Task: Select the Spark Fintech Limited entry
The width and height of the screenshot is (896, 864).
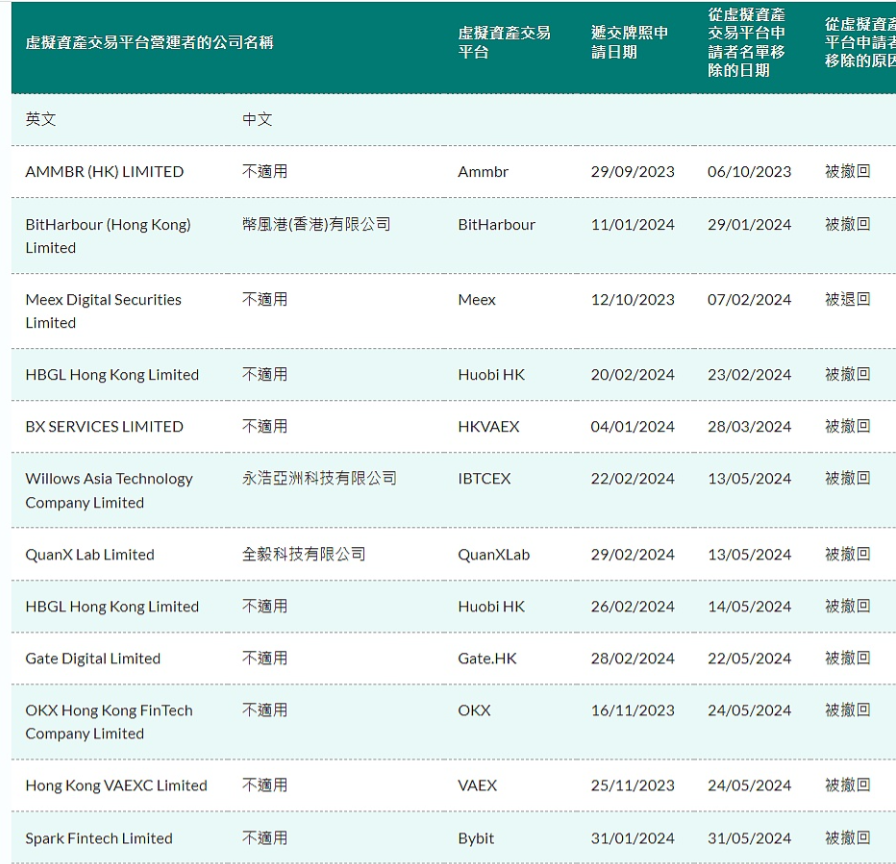Action: pos(98,839)
